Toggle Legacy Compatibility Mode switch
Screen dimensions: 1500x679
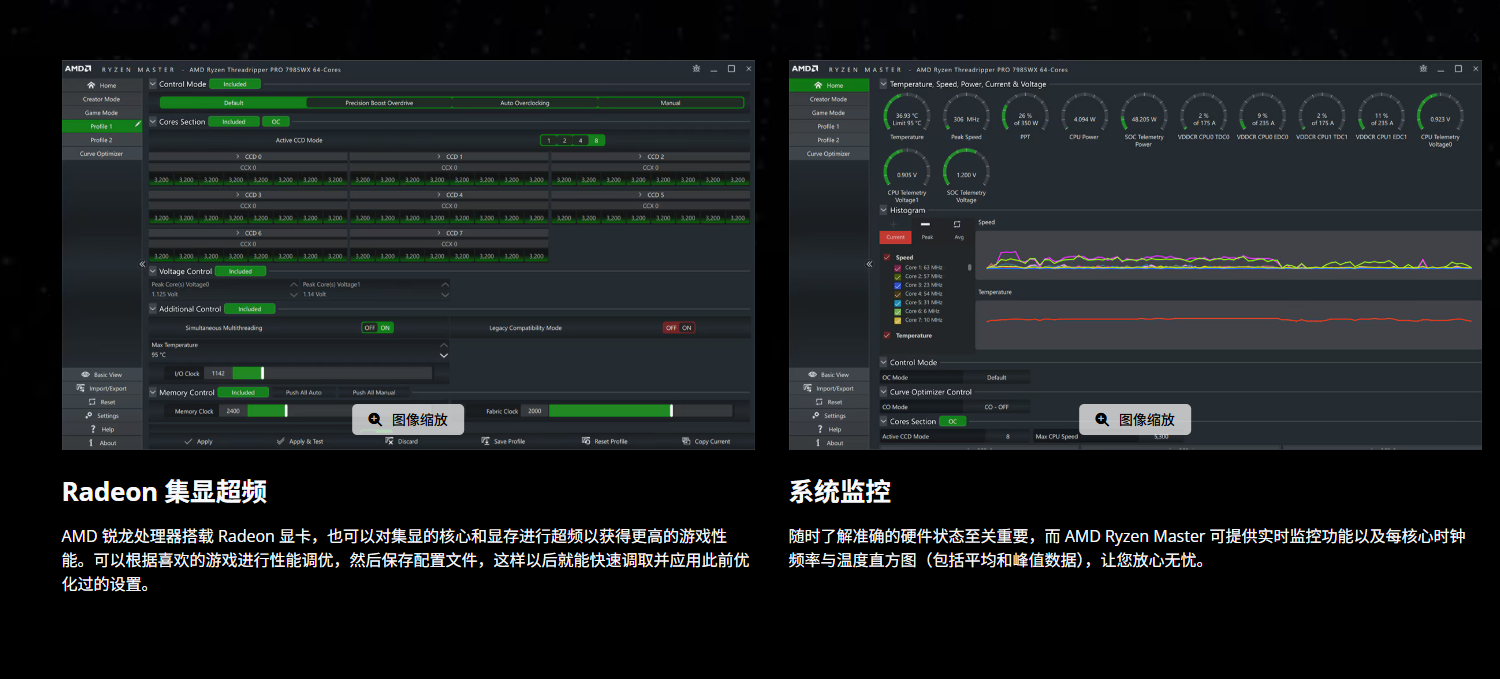click(679, 328)
